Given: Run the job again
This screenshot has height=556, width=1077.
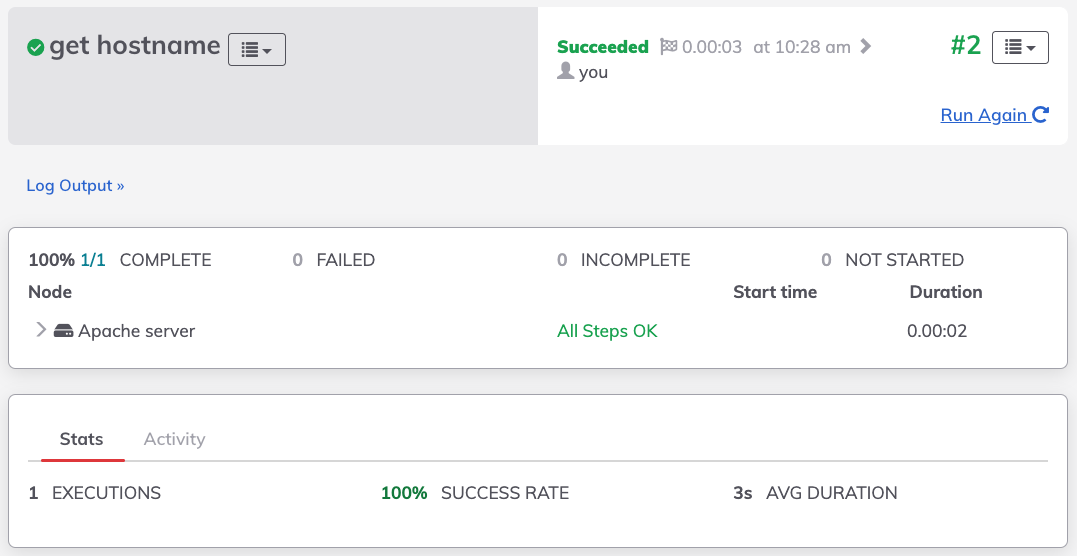Looking at the screenshot, I should pos(994,115).
